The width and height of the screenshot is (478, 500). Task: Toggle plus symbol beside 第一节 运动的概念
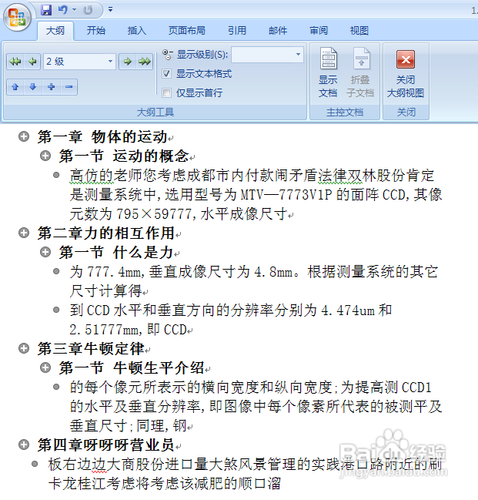pos(45,156)
